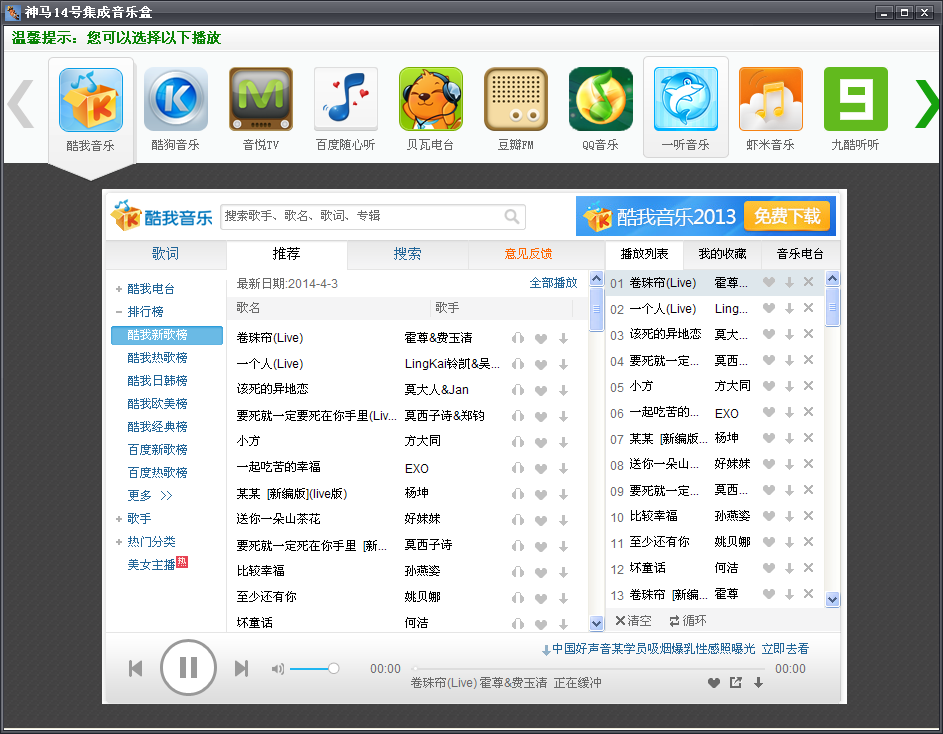Expand the 酷我电台 tree node
This screenshot has width=943, height=734.
tap(119, 289)
